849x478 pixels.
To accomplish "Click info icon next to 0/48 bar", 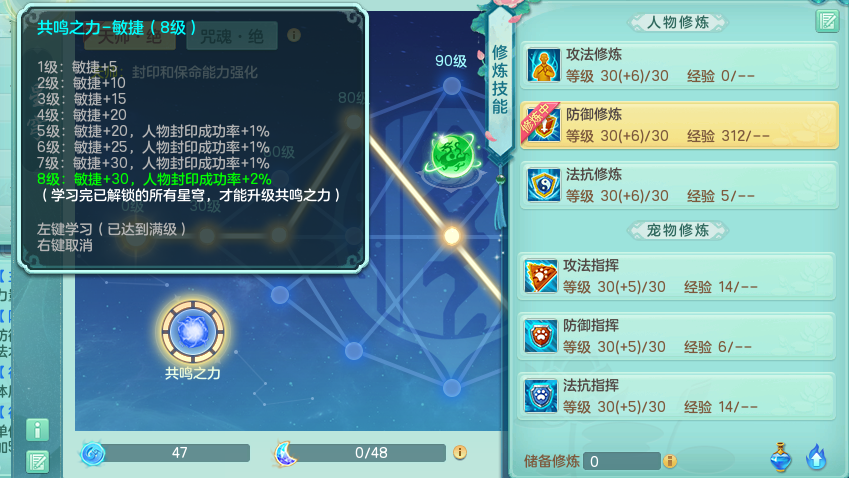I will [460, 453].
